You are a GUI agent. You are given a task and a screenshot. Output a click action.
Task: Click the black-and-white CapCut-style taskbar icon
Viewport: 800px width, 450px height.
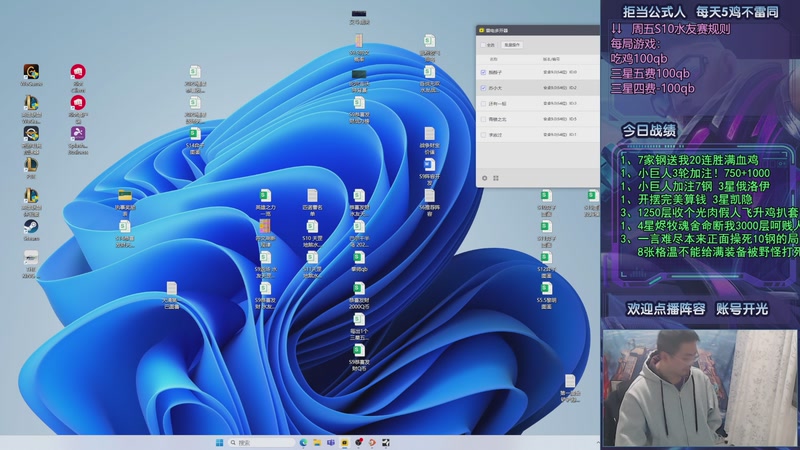[x=386, y=442]
